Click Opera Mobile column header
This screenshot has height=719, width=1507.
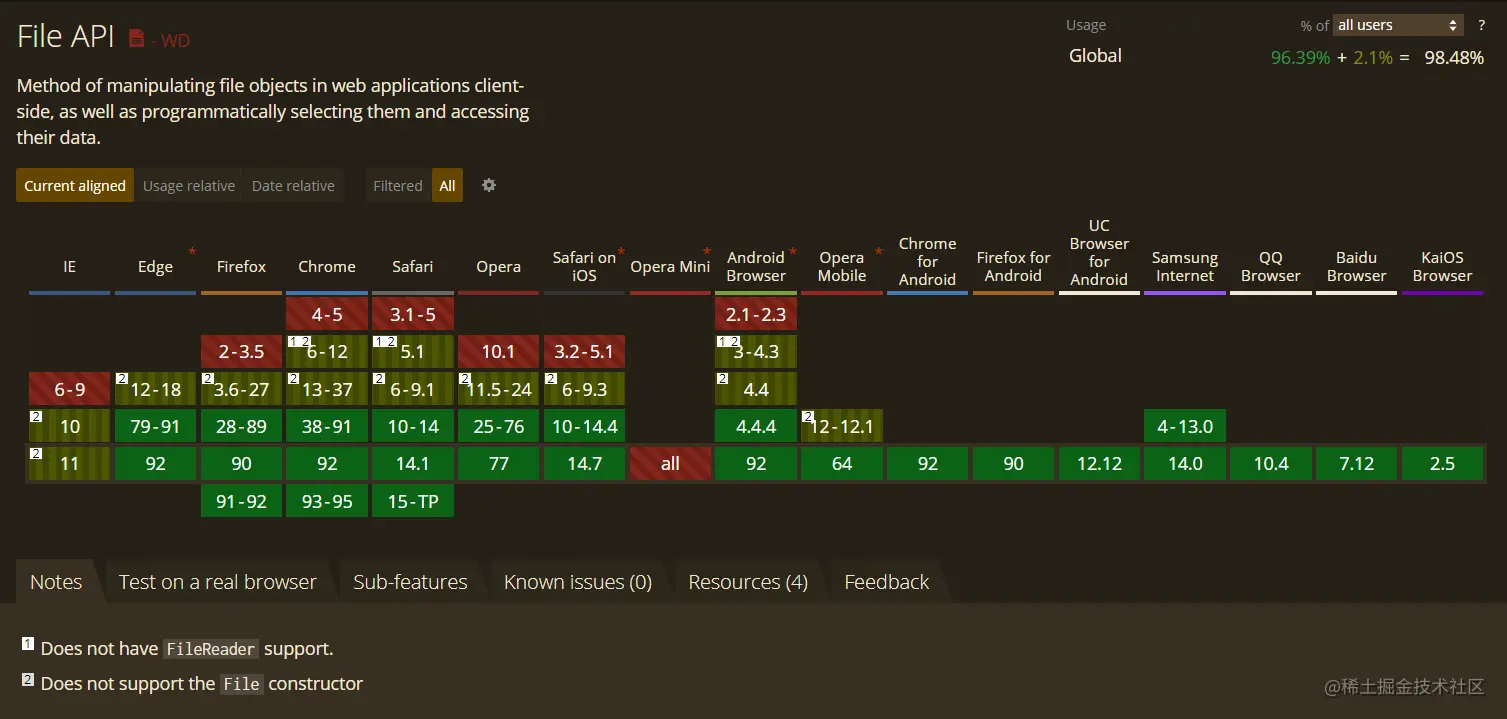pos(842,267)
